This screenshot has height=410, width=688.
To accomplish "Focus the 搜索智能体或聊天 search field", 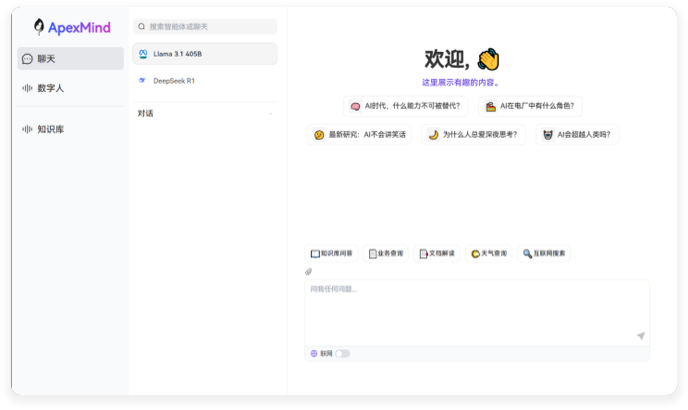I will [205, 27].
